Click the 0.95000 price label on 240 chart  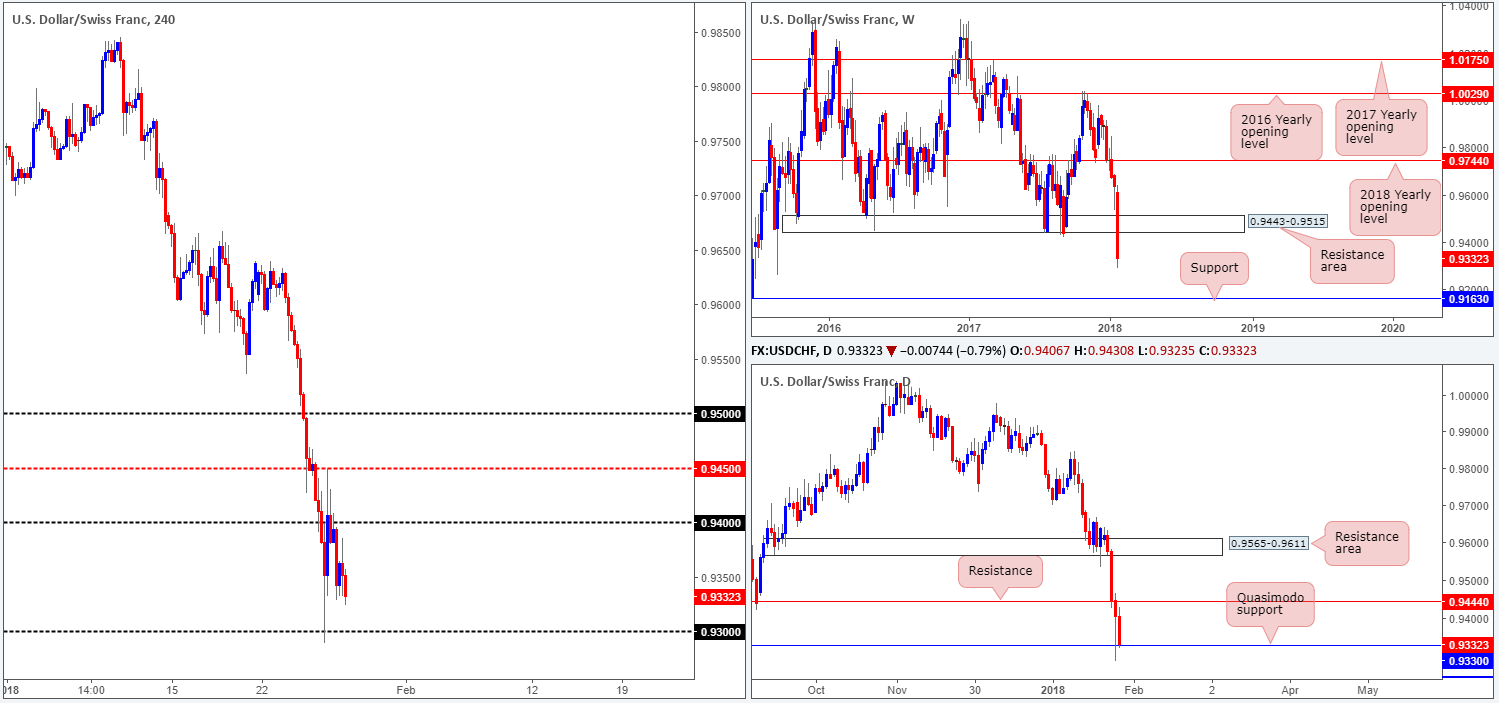tap(719, 414)
